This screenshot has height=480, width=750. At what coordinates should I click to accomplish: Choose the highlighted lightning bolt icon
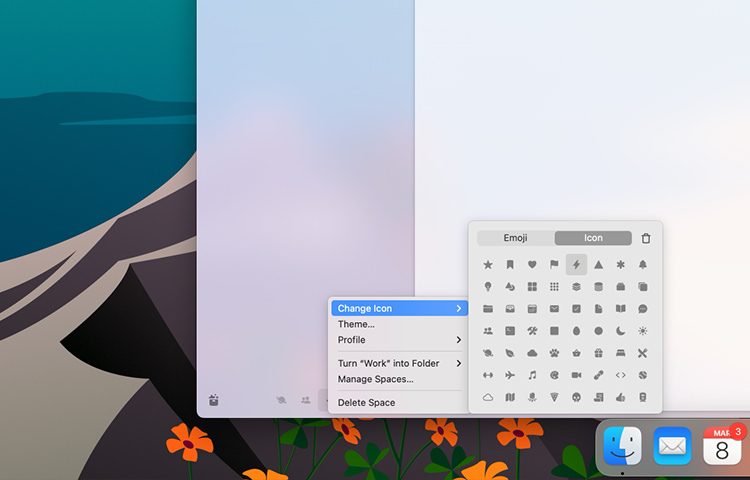coord(576,264)
